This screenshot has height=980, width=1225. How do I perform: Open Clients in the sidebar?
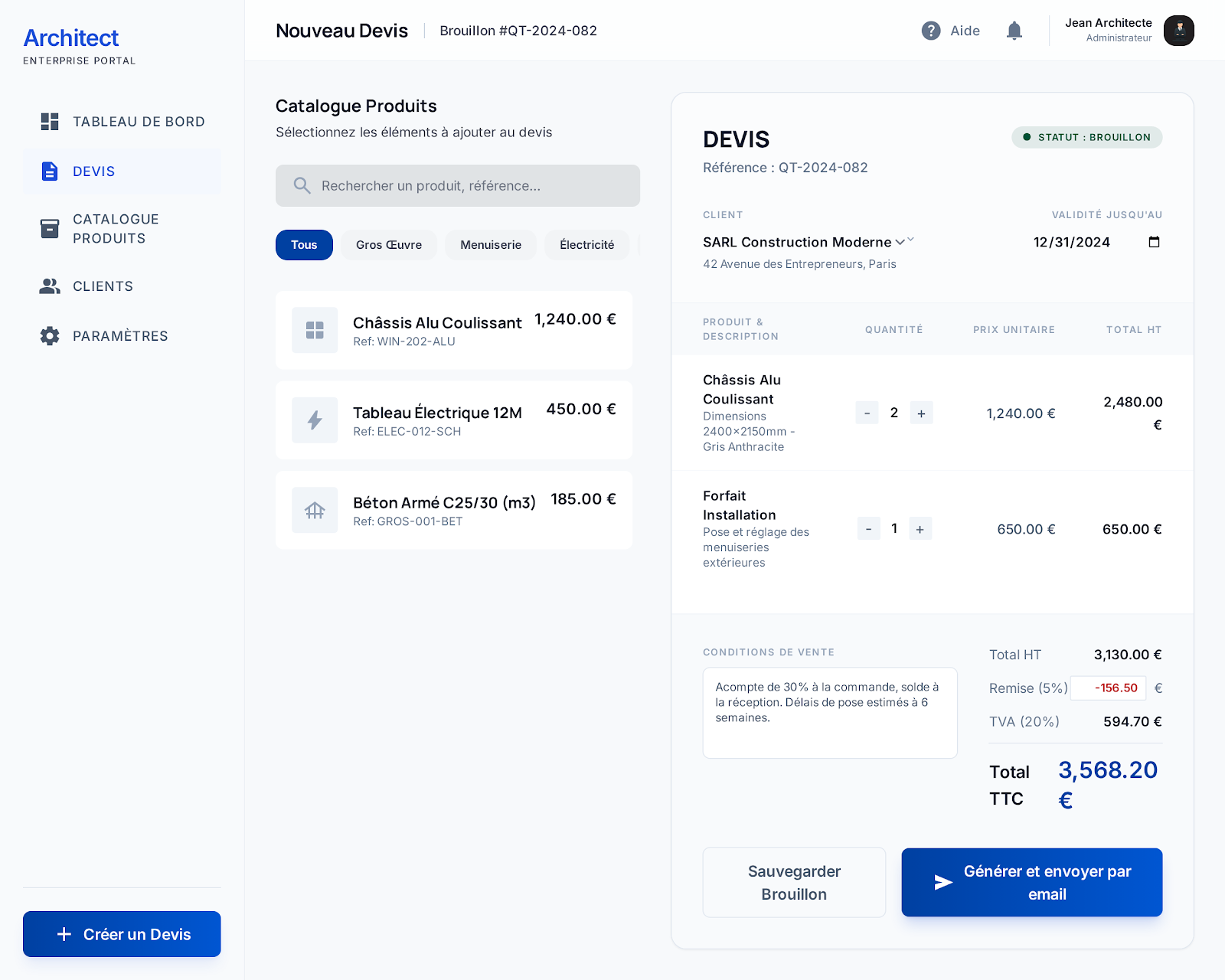click(x=103, y=286)
